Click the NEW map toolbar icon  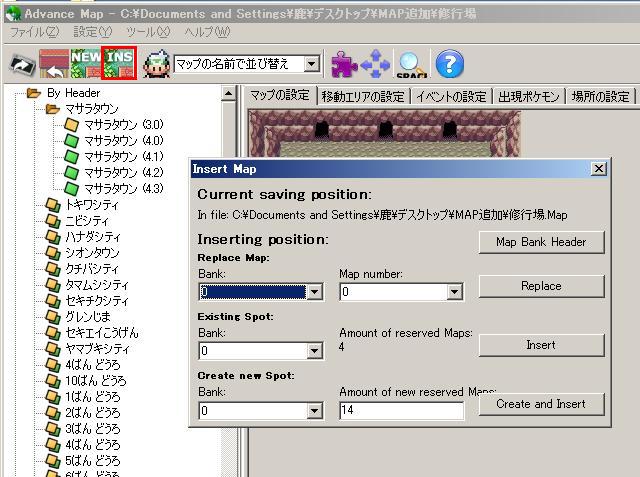[x=85, y=64]
